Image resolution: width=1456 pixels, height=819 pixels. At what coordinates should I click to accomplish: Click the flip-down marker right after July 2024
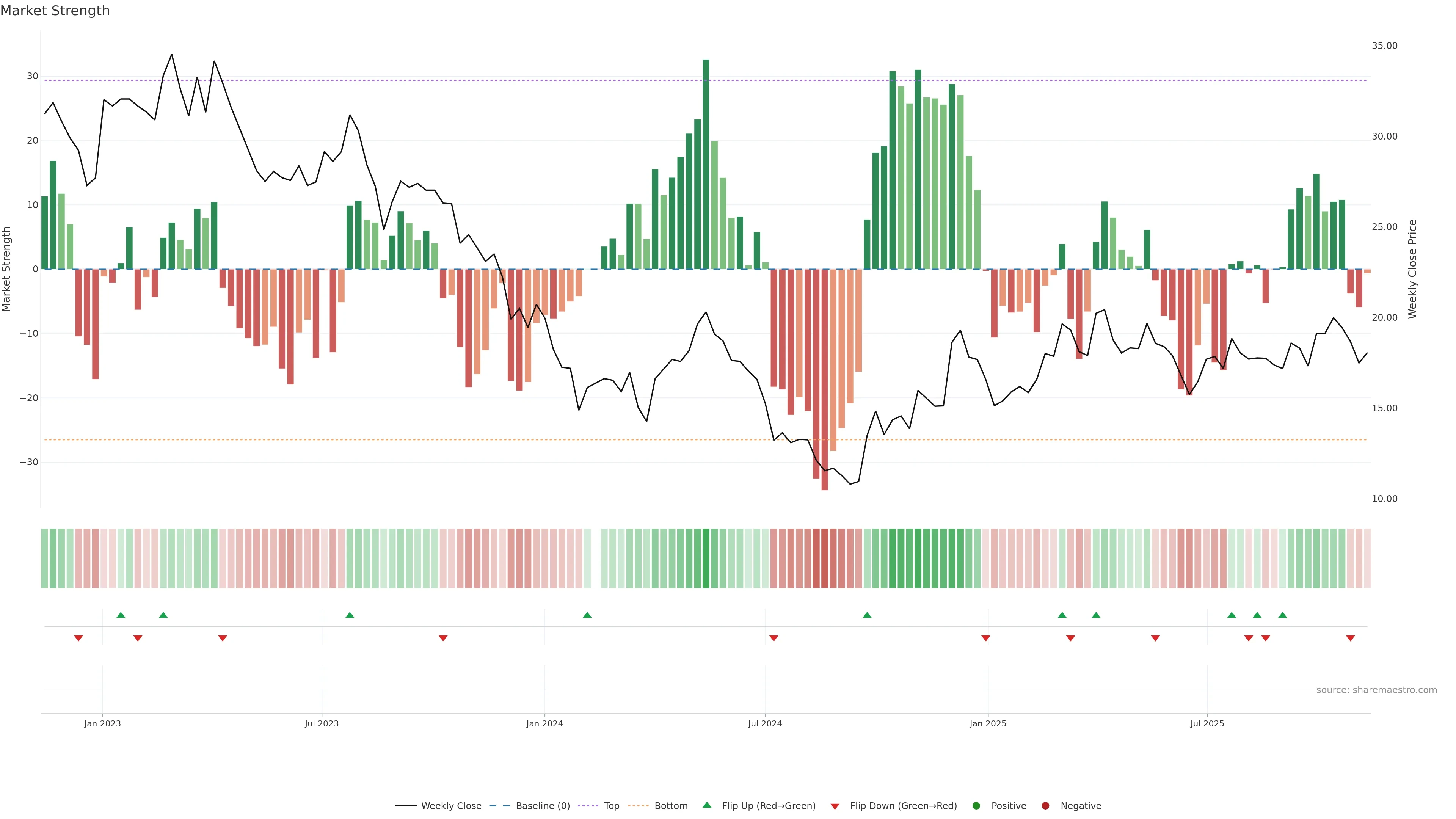click(774, 638)
